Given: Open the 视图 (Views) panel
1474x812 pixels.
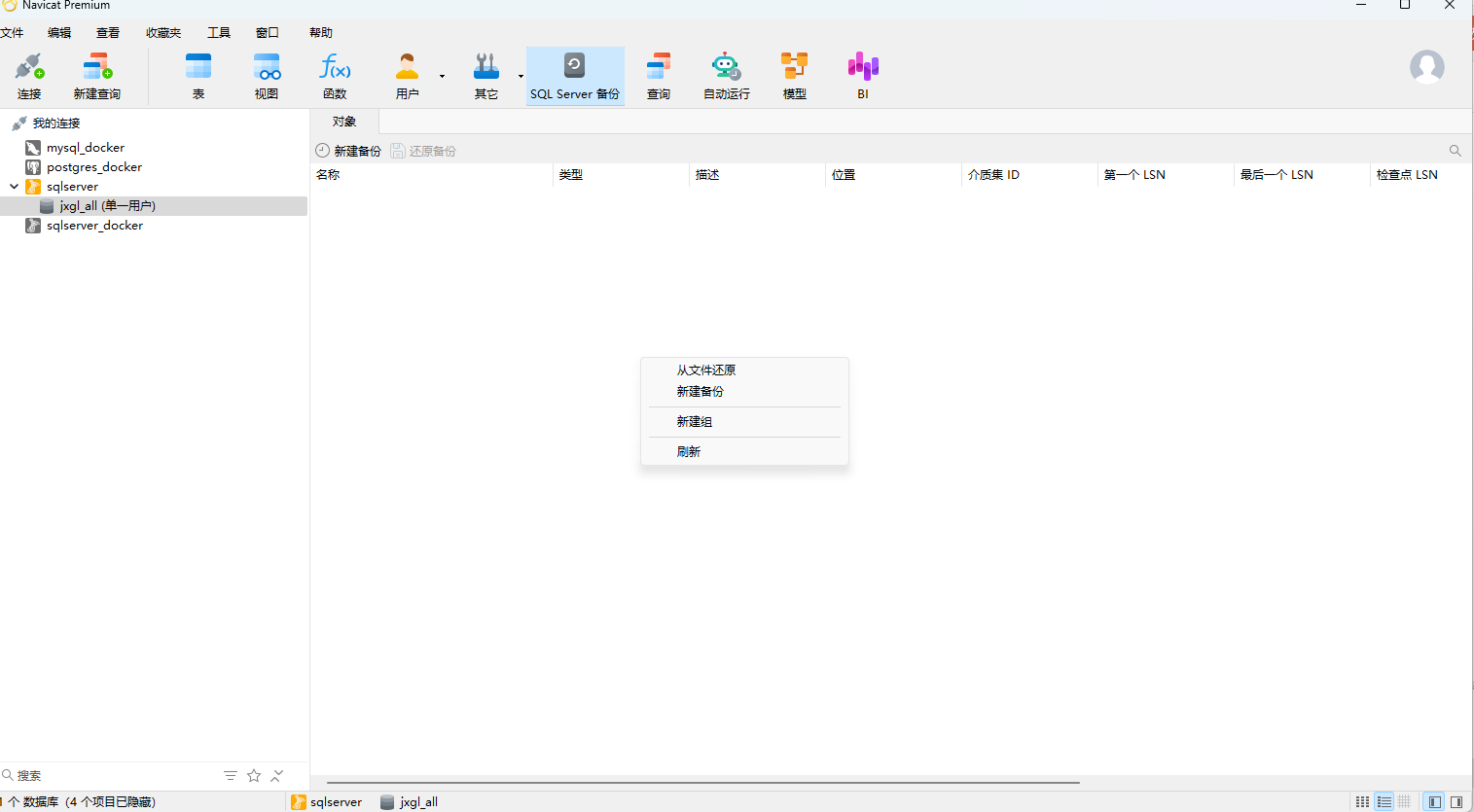Looking at the screenshot, I should (x=266, y=75).
